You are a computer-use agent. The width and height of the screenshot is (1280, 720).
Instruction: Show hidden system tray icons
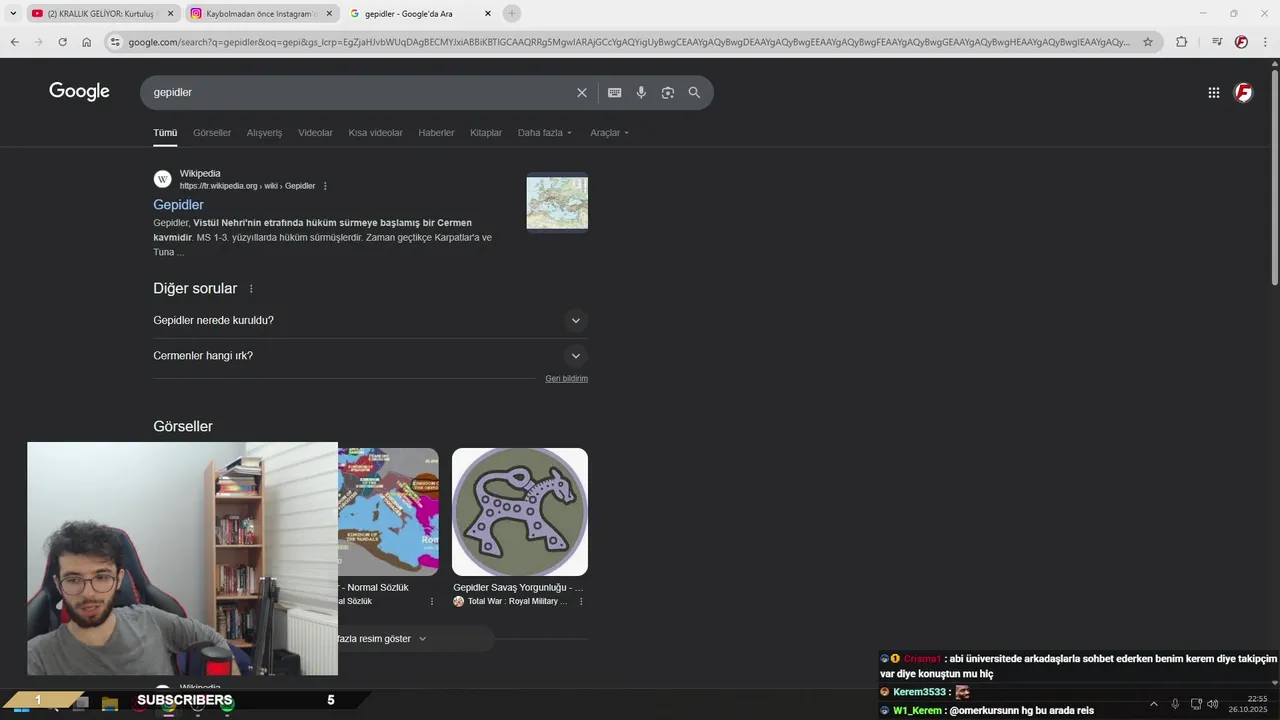[1153, 704]
